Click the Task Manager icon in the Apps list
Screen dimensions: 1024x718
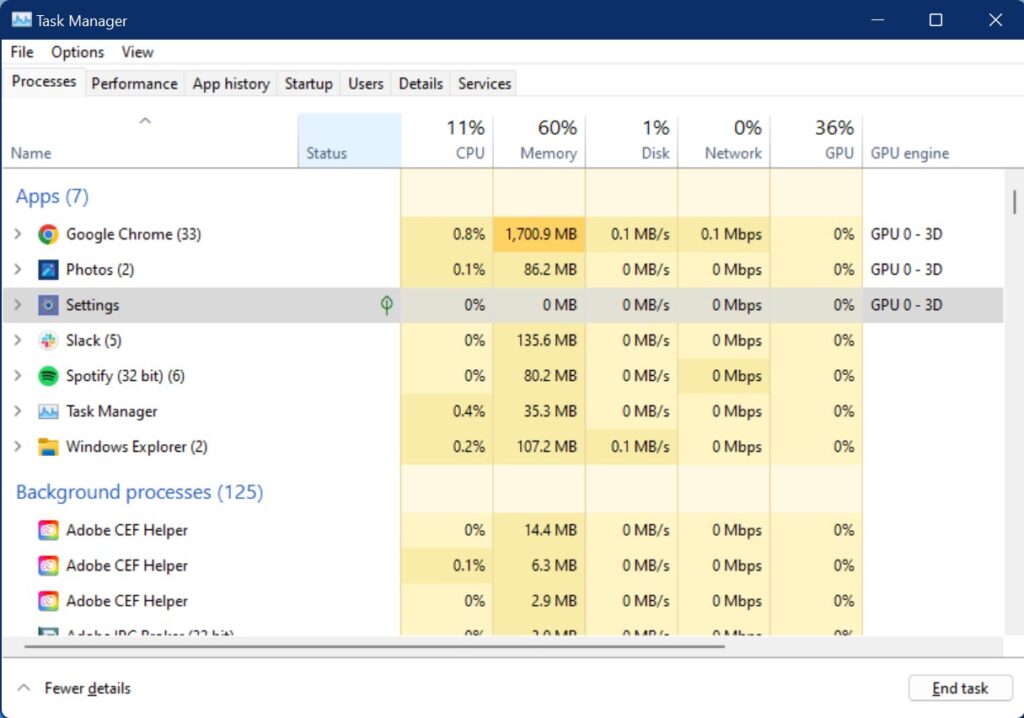click(x=46, y=411)
